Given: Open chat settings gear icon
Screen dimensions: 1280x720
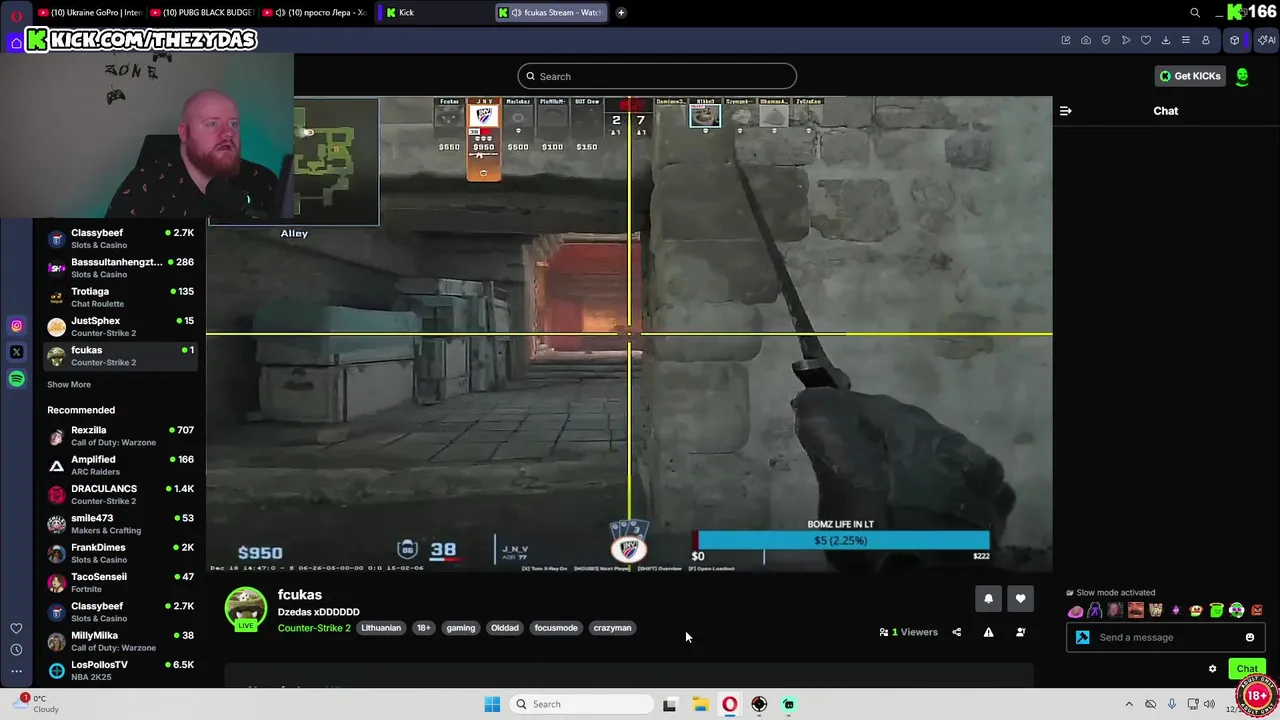Looking at the screenshot, I should 1212,669.
